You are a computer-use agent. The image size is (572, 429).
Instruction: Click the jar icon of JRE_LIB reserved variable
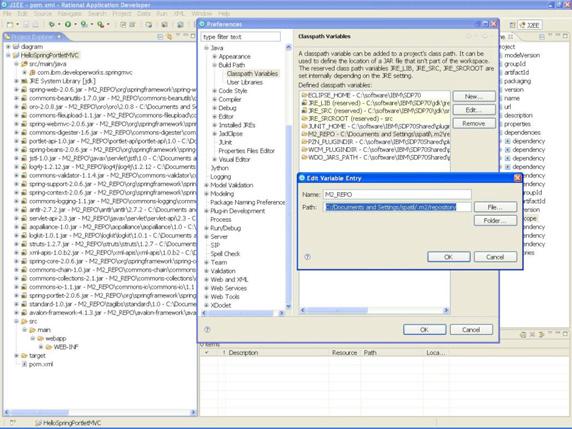[304, 103]
